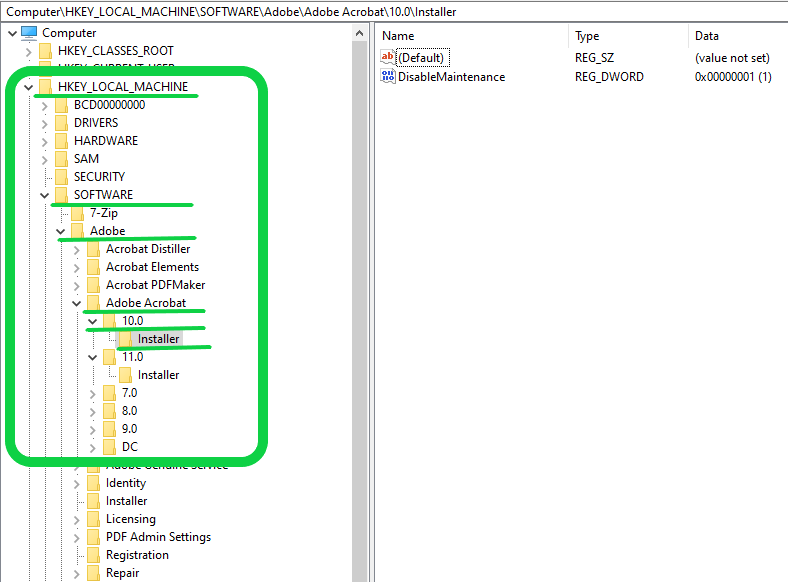Expand the 7.0 version key
The width and height of the screenshot is (788, 582).
[93, 394]
